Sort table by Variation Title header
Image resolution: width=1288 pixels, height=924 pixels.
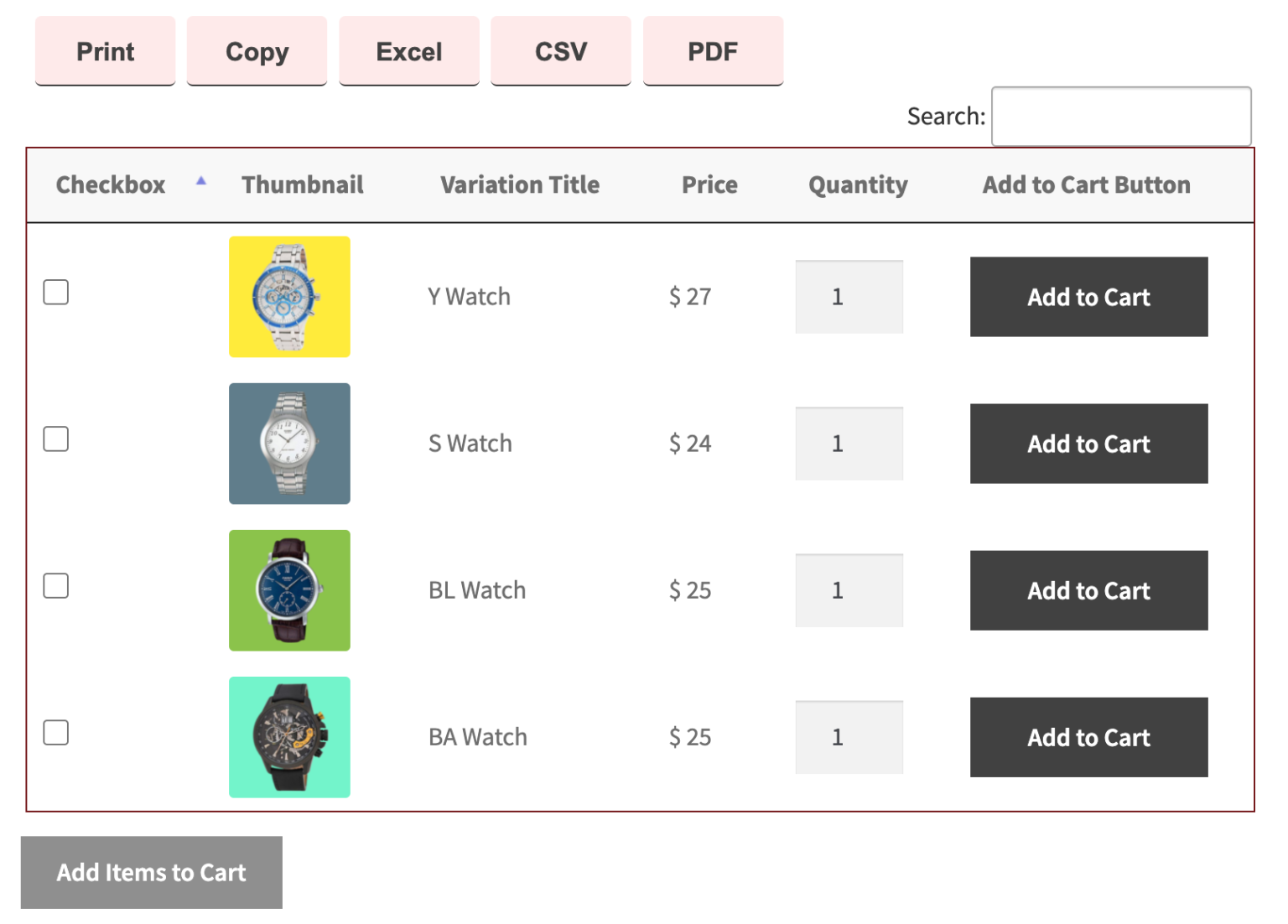coord(520,184)
